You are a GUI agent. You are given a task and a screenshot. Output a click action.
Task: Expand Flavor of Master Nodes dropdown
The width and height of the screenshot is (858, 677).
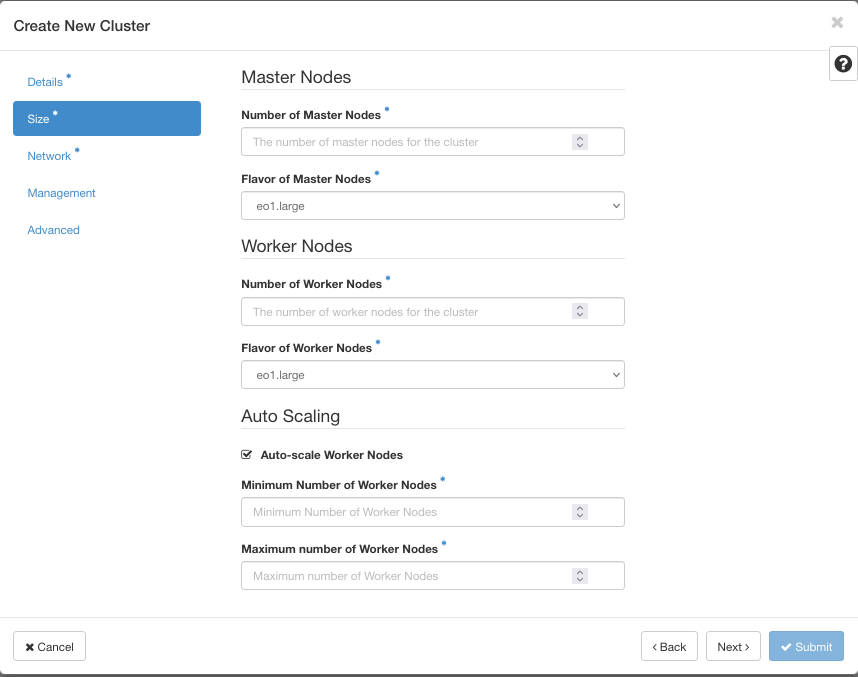point(432,206)
